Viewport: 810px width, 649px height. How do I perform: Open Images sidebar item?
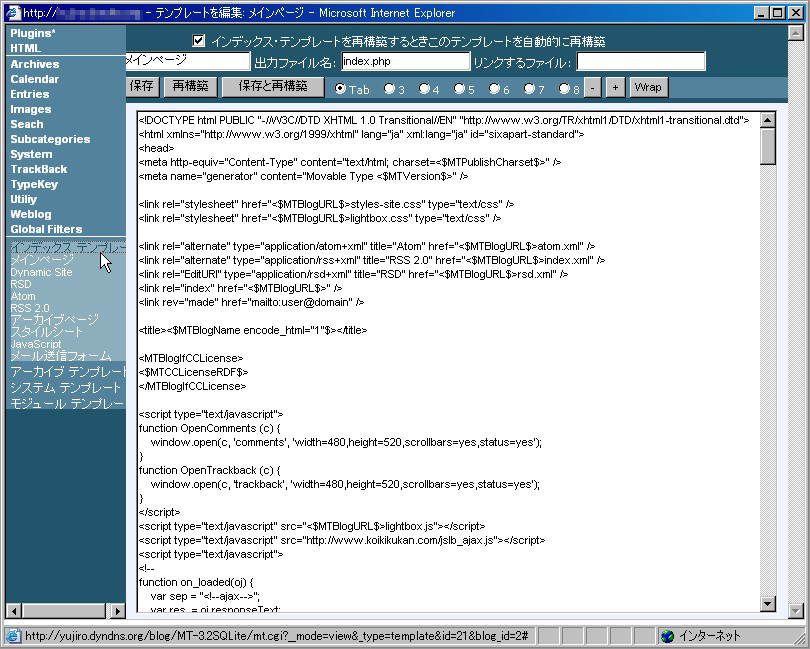coord(30,109)
